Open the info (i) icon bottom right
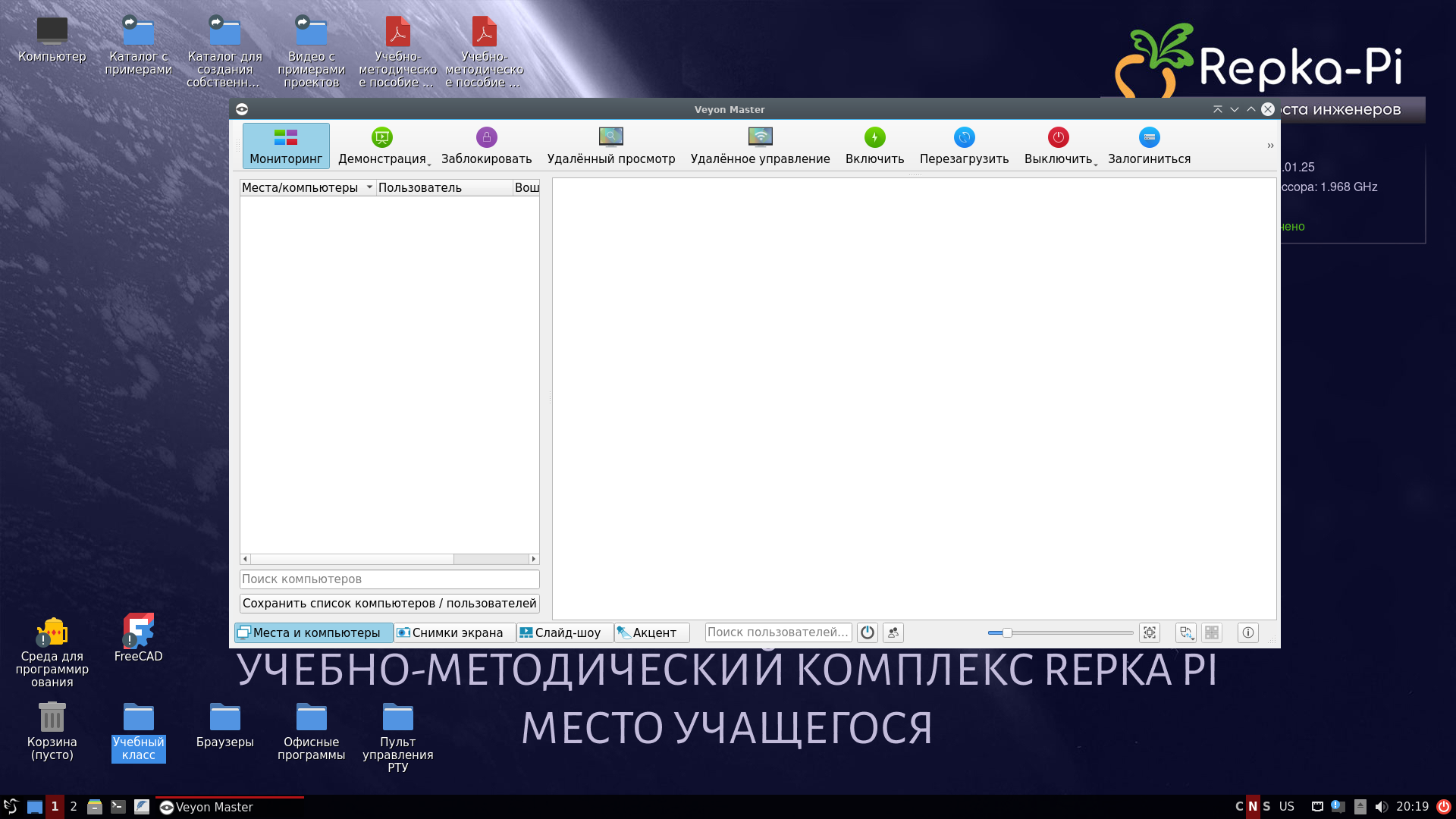This screenshot has width=1456, height=819. click(x=1247, y=632)
